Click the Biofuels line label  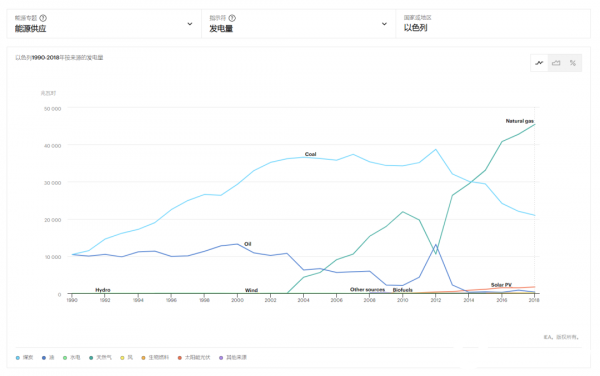403,290
